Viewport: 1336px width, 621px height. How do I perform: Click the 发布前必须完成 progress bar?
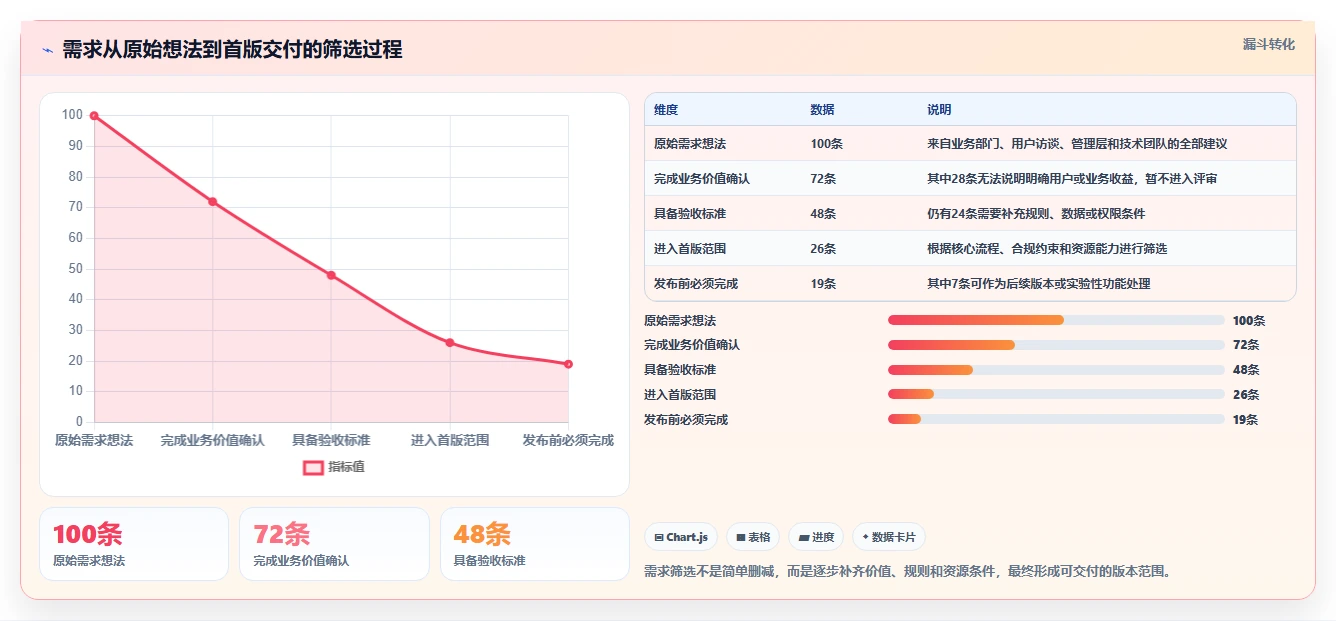pos(1056,419)
